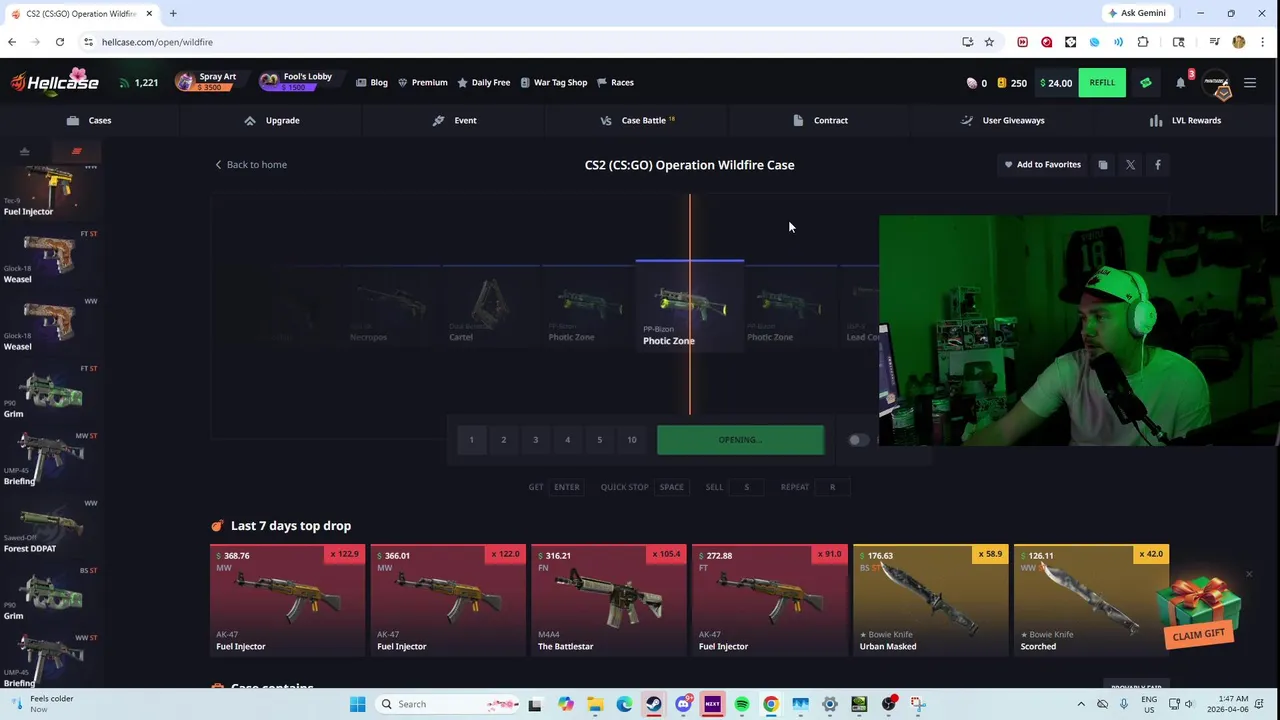Click the online users count 1,221

click(138, 82)
